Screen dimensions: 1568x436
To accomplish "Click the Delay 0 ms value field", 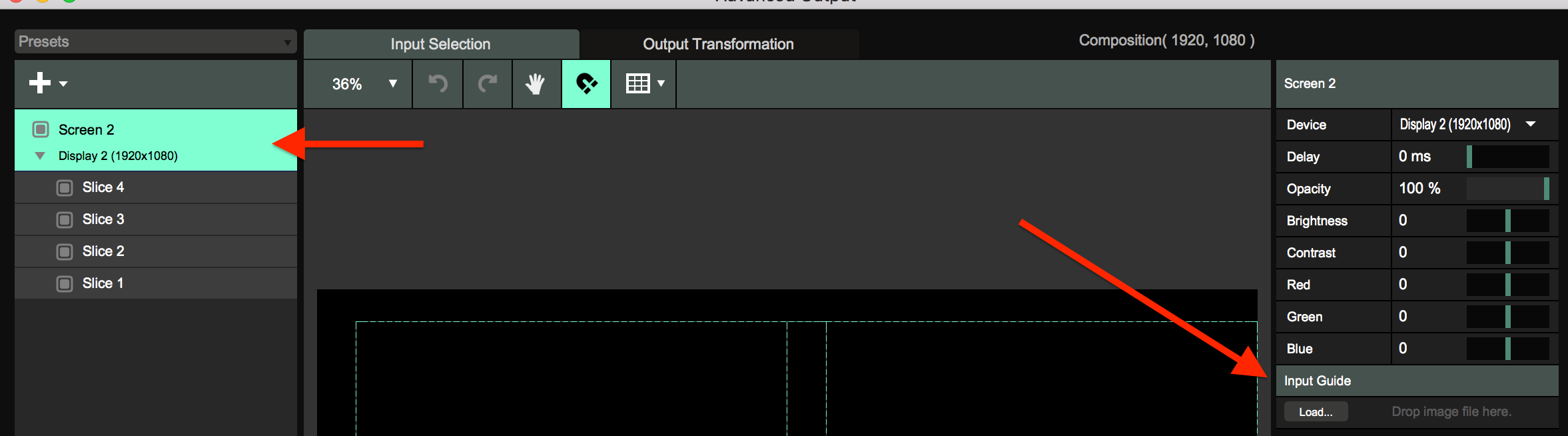I will [x=1415, y=157].
